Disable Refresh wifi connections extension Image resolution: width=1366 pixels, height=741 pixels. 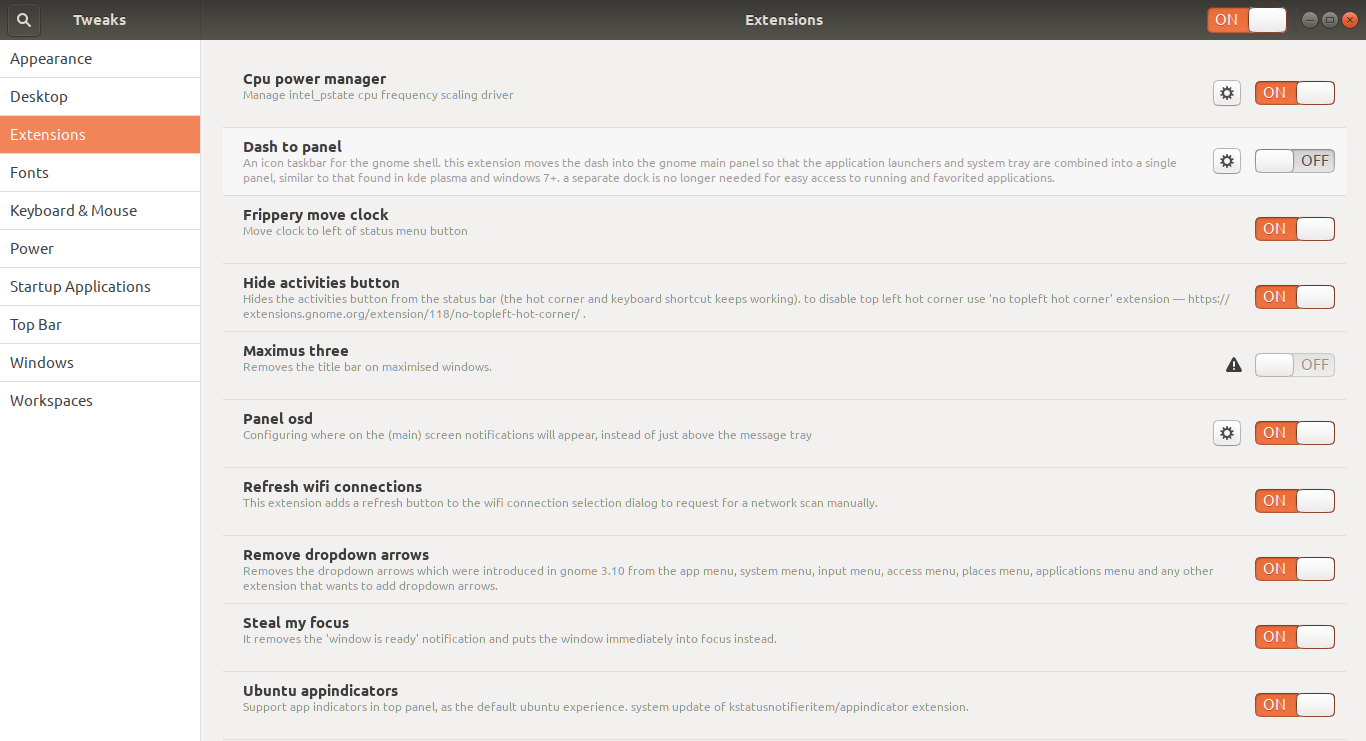pos(1295,501)
